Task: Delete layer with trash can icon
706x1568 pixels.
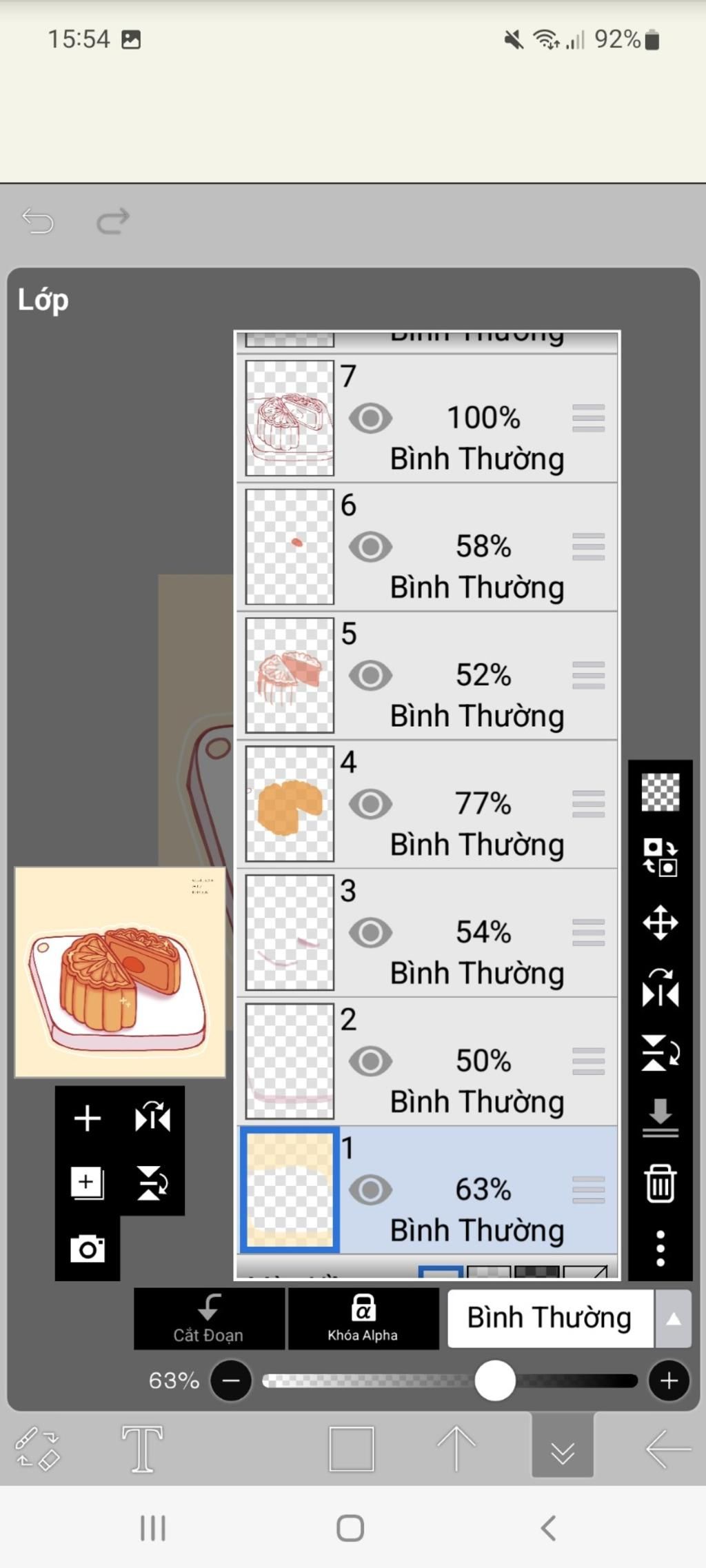Action: pos(660,1183)
